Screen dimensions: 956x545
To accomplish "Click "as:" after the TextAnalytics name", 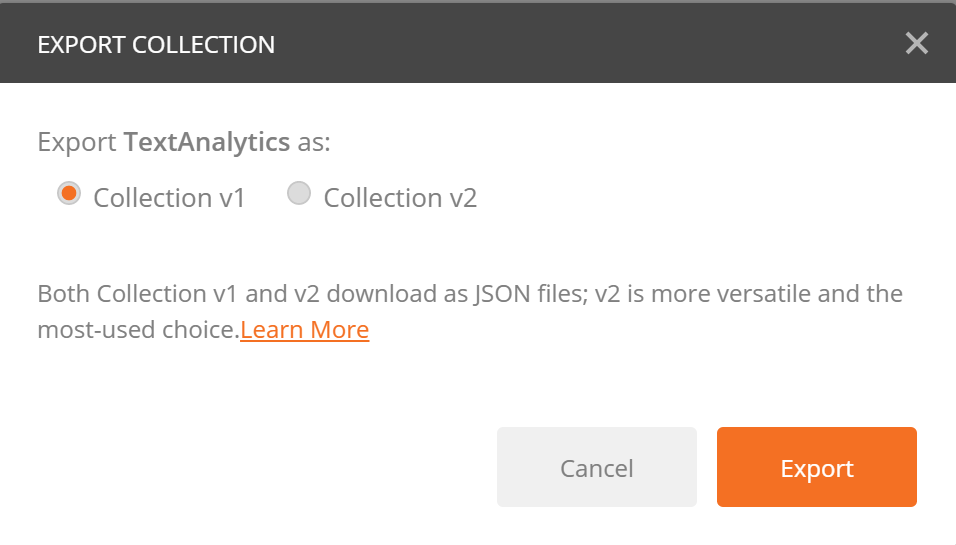I will pyautogui.click(x=313, y=142).
